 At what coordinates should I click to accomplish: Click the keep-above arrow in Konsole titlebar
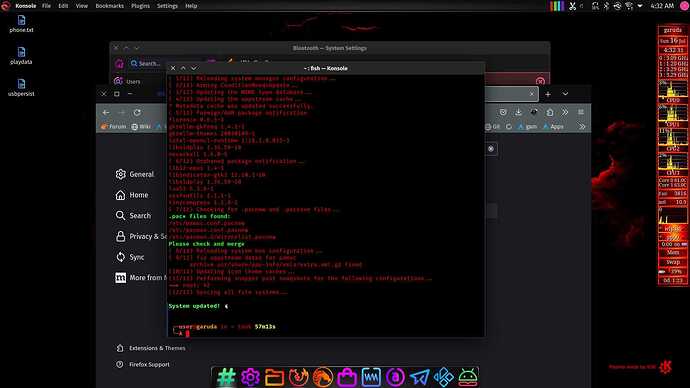tap(184, 68)
